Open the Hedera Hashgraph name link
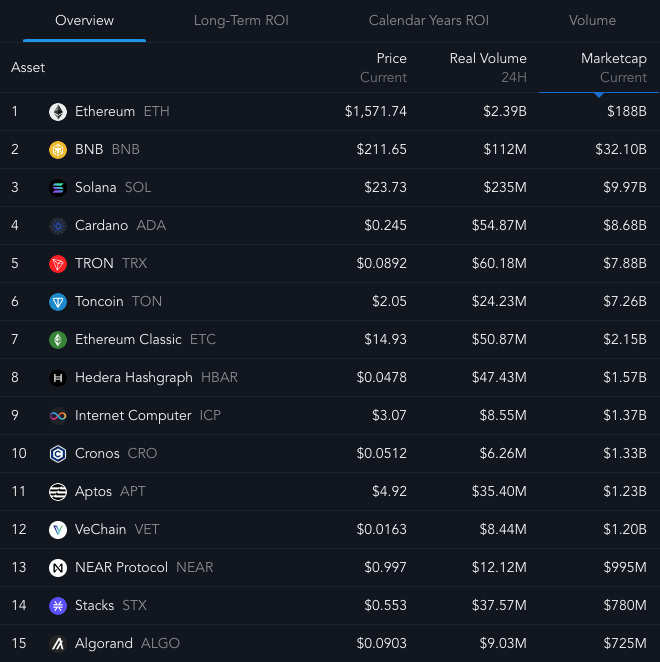The width and height of the screenshot is (660, 662). click(133, 377)
